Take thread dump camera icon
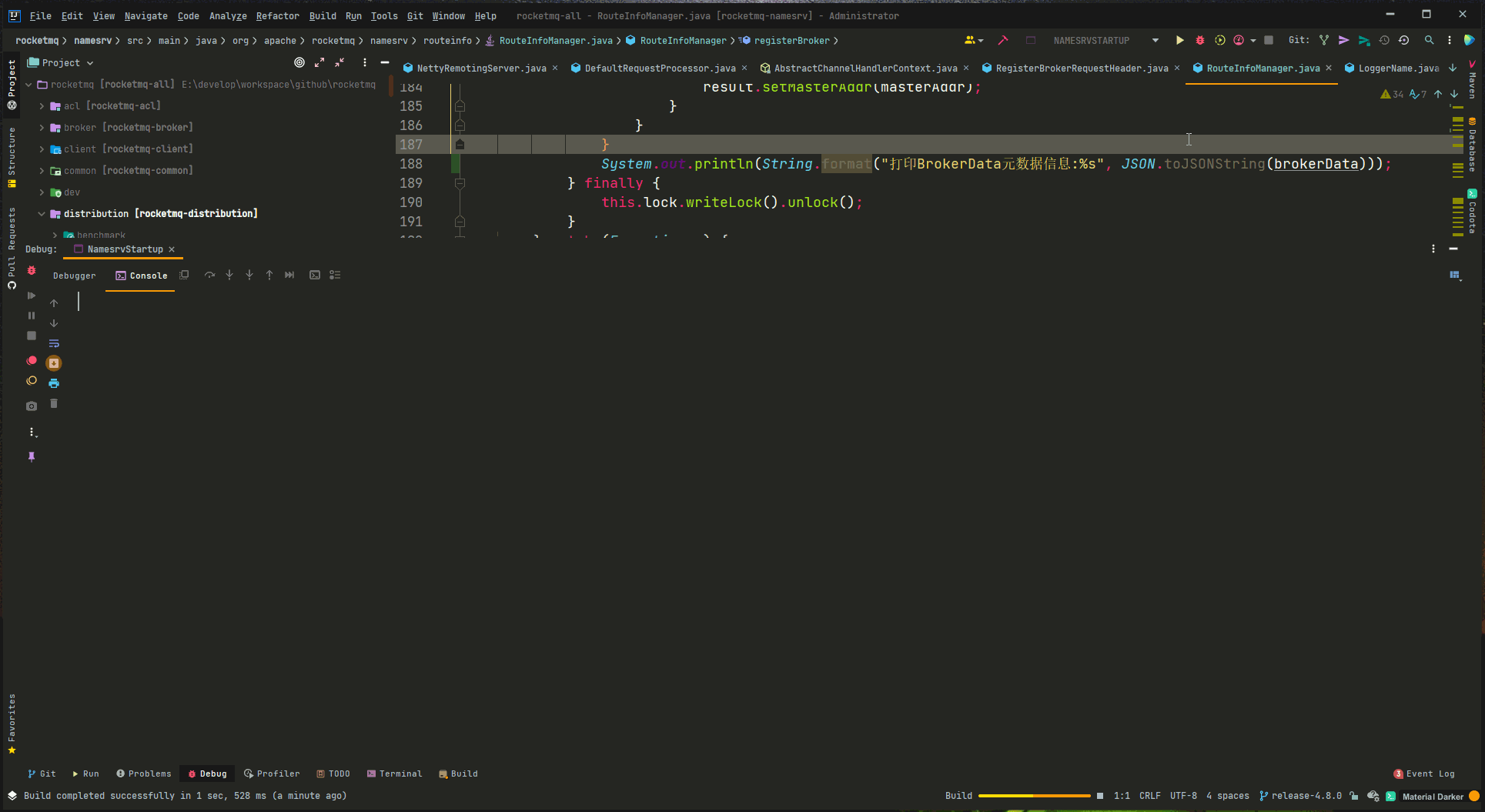 tap(32, 406)
